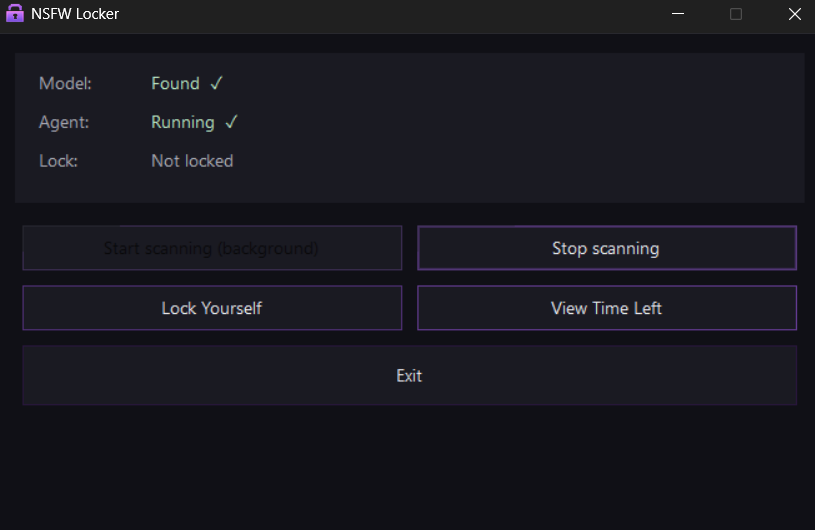Select the Lock label

58,161
